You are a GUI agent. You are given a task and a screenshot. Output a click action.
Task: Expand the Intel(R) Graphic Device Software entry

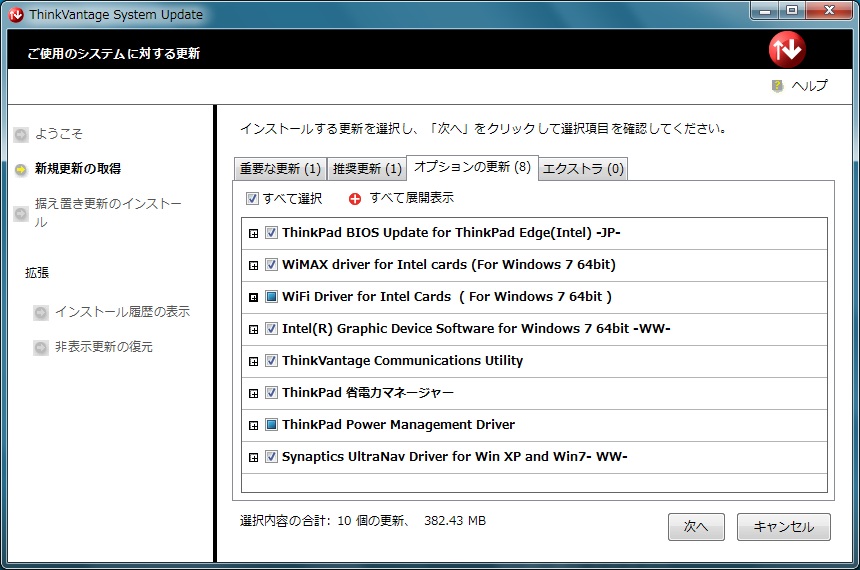253,330
